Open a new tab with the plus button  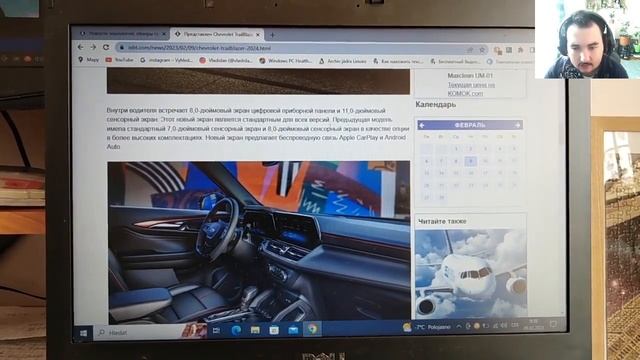tap(272, 35)
